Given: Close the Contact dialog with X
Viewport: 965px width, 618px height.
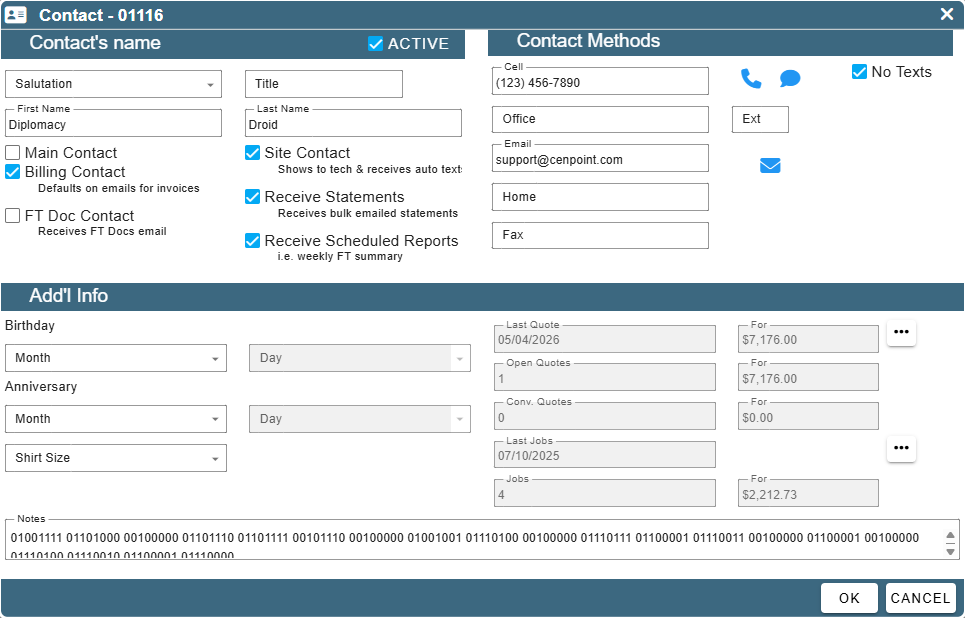Looking at the screenshot, I should click(947, 14).
